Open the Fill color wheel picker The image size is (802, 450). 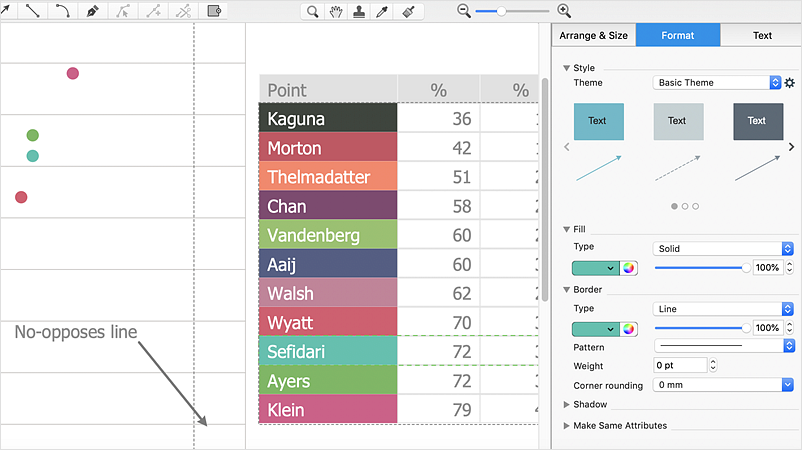pos(629,268)
